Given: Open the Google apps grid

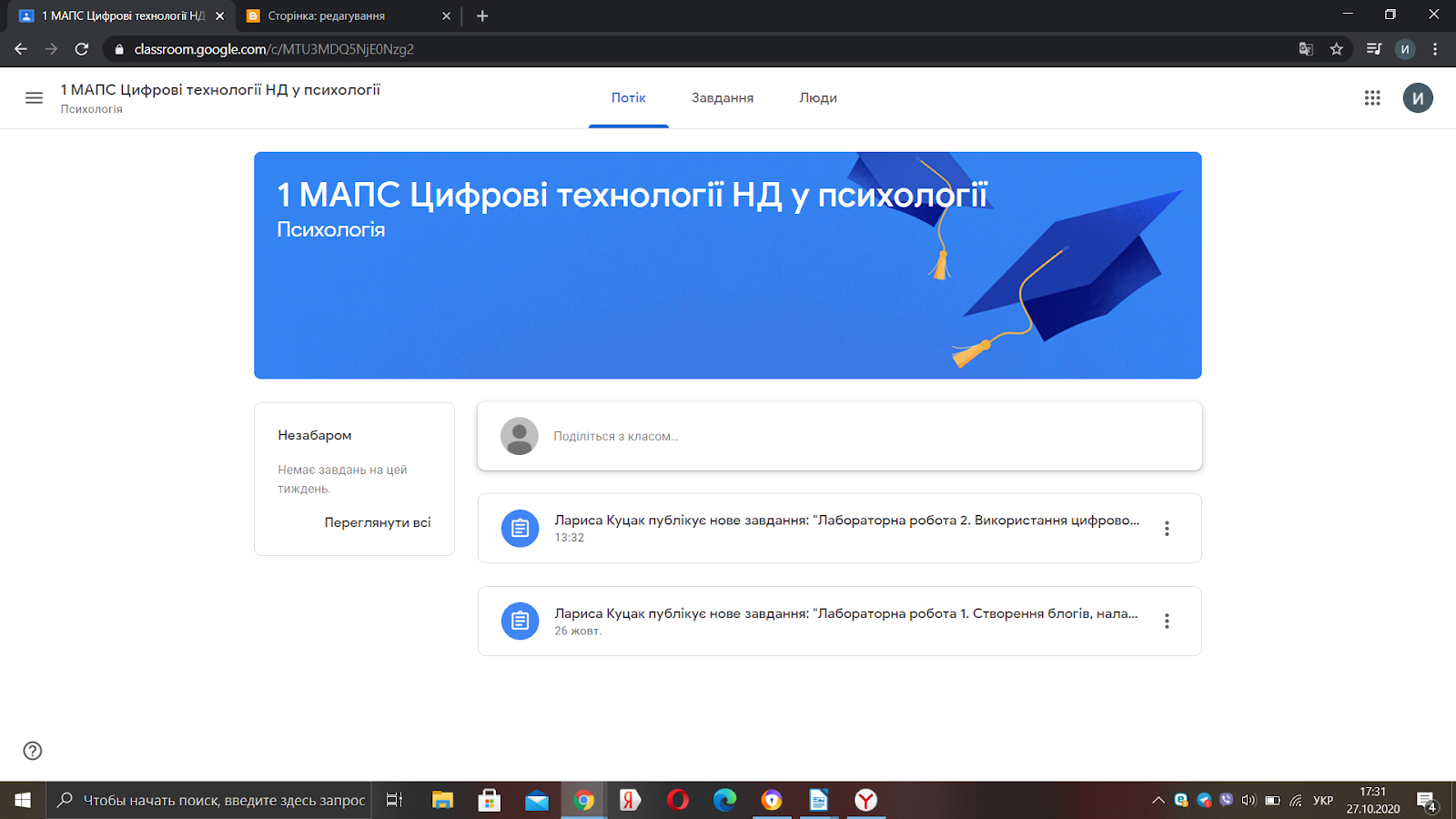Looking at the screenshot, I should 1372,98.
